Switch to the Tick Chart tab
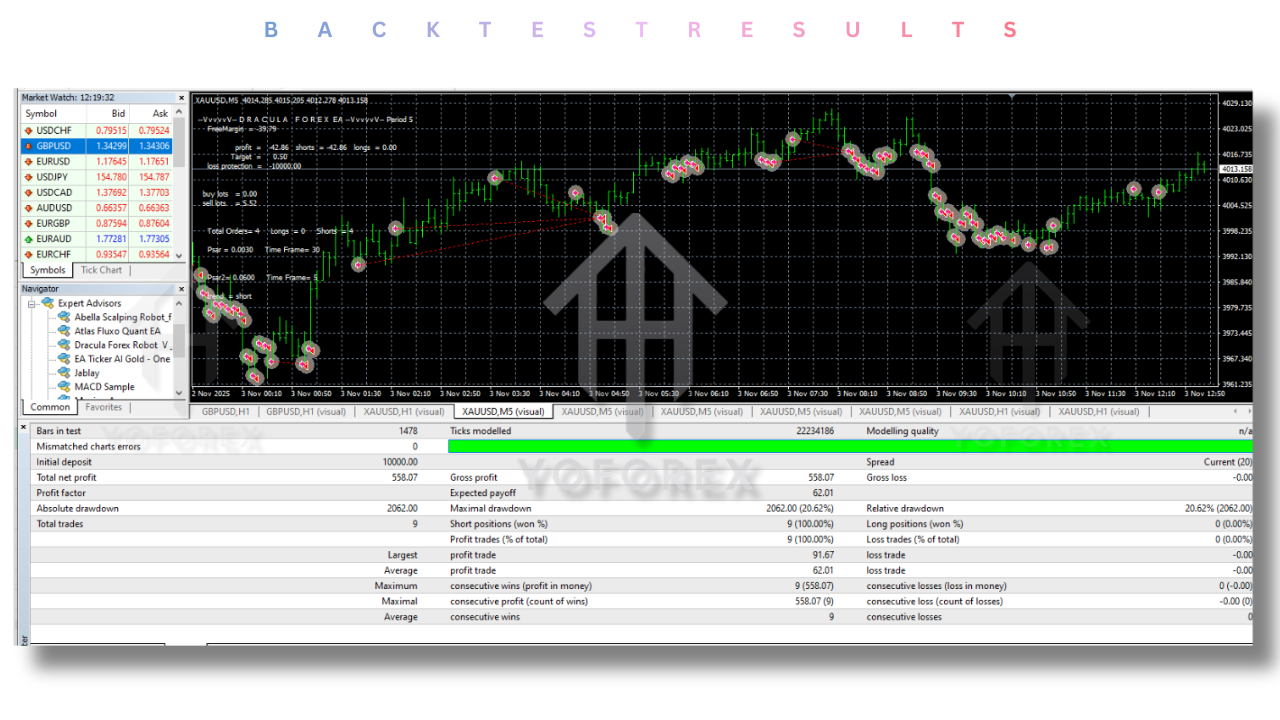 coord(101,270)
